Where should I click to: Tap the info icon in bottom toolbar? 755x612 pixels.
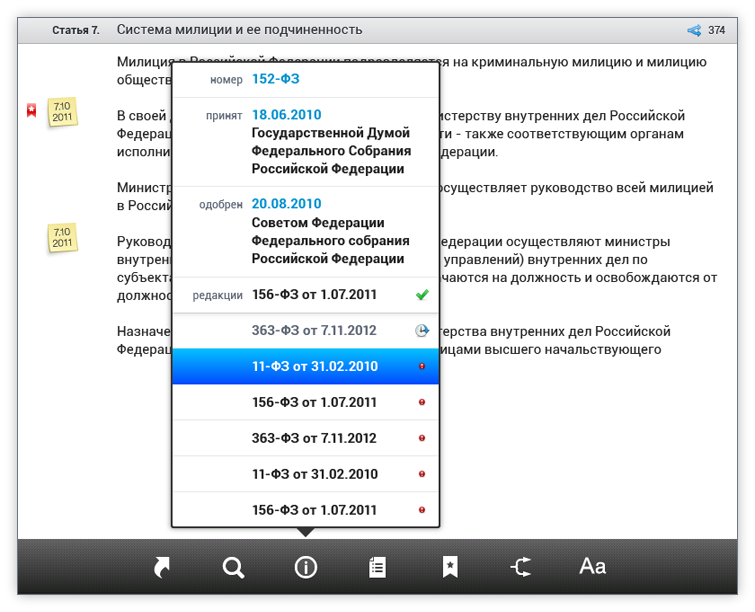pyautogui.click(x=306, y=567)
